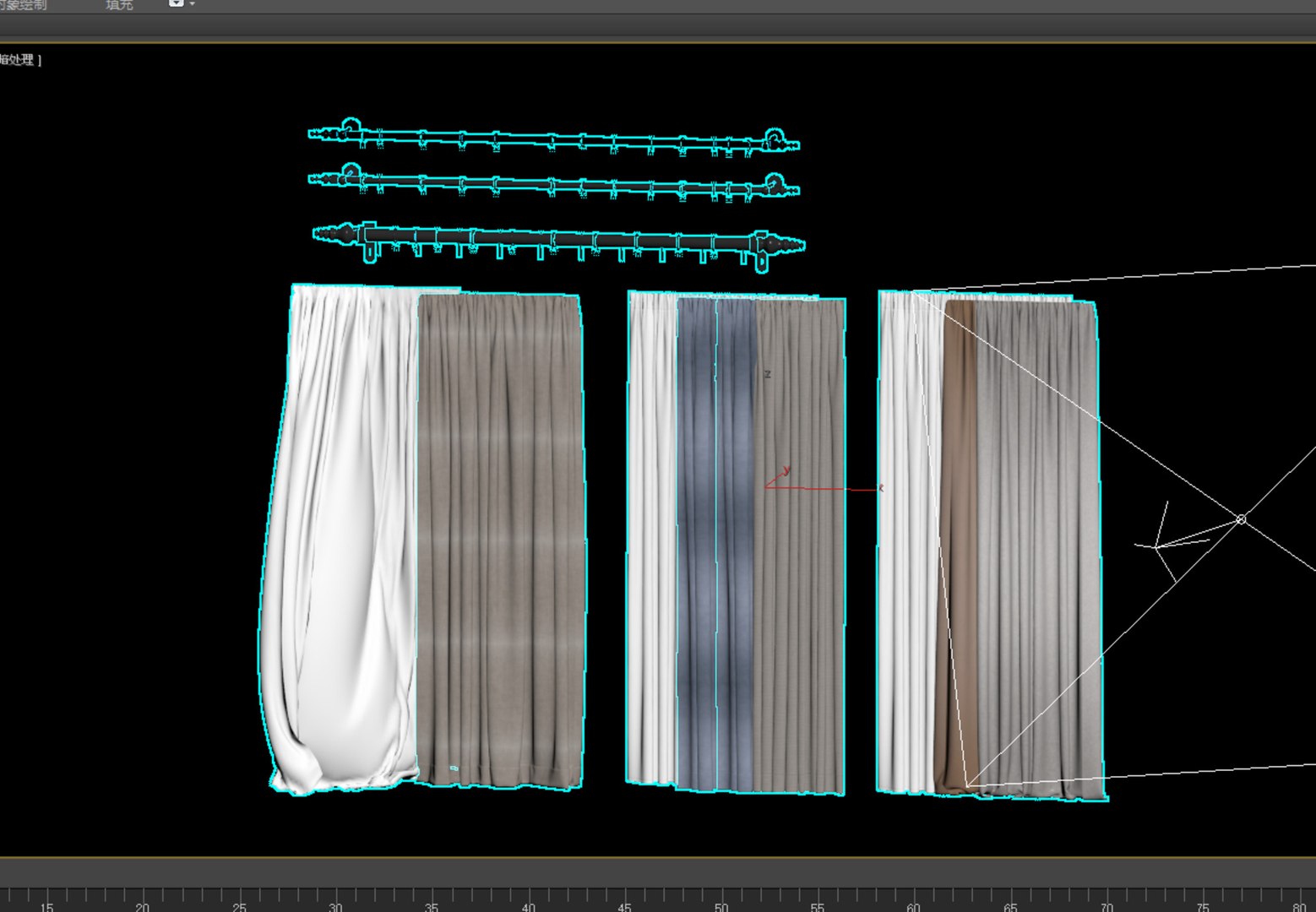1316x912 pixels.
Task: Select the taupe curtain in the middle set
Action: pos(800,546)
